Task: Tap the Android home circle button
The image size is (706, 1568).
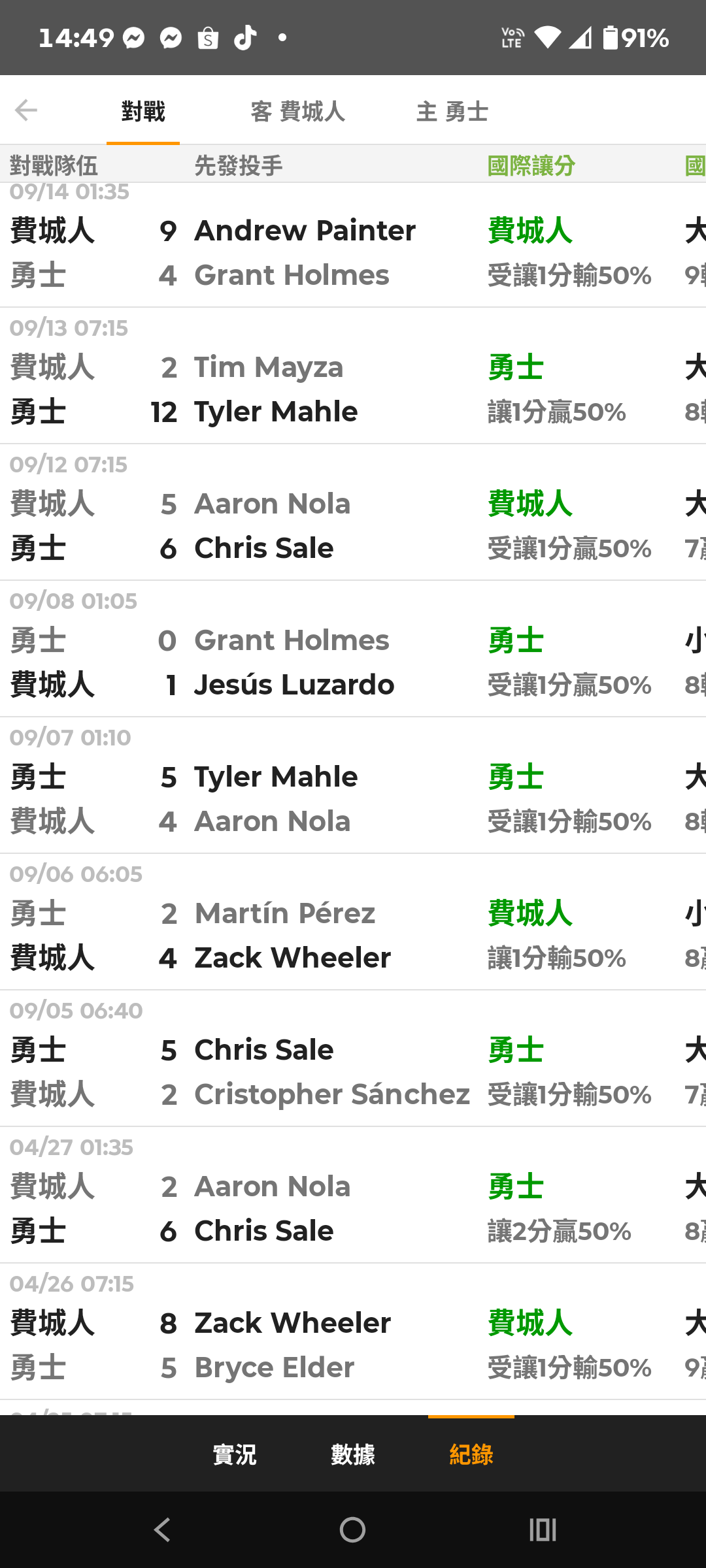Action: point(353,1529)
